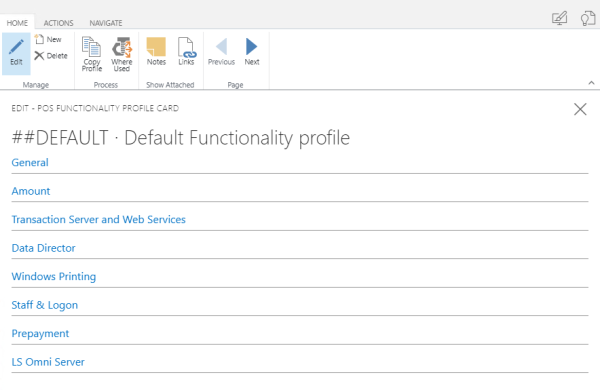
Task: Expand the General FastTab
Action: tap(30, 163)
